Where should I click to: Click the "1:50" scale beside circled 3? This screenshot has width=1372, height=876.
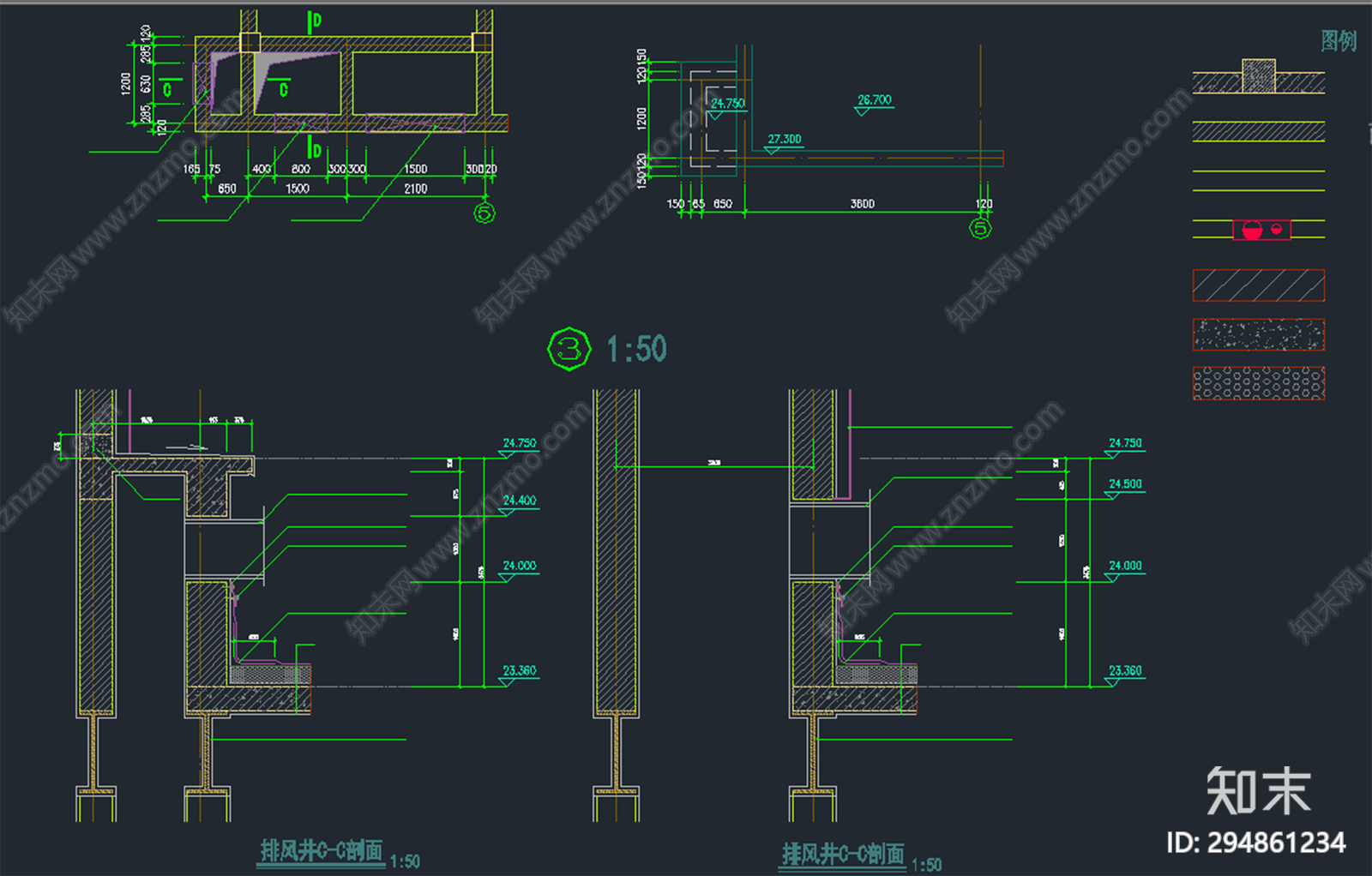636,349
